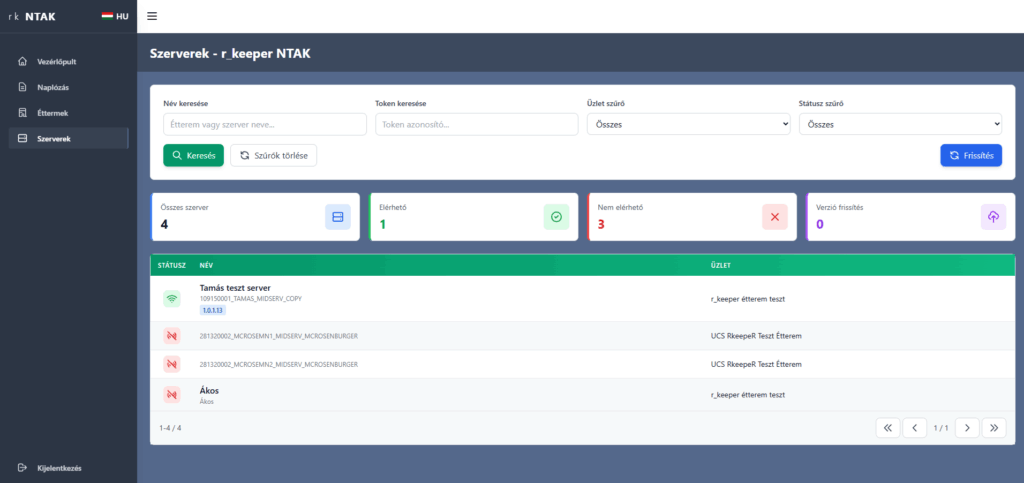
Task: Go to previous page arrow
Action: (915, 428)
